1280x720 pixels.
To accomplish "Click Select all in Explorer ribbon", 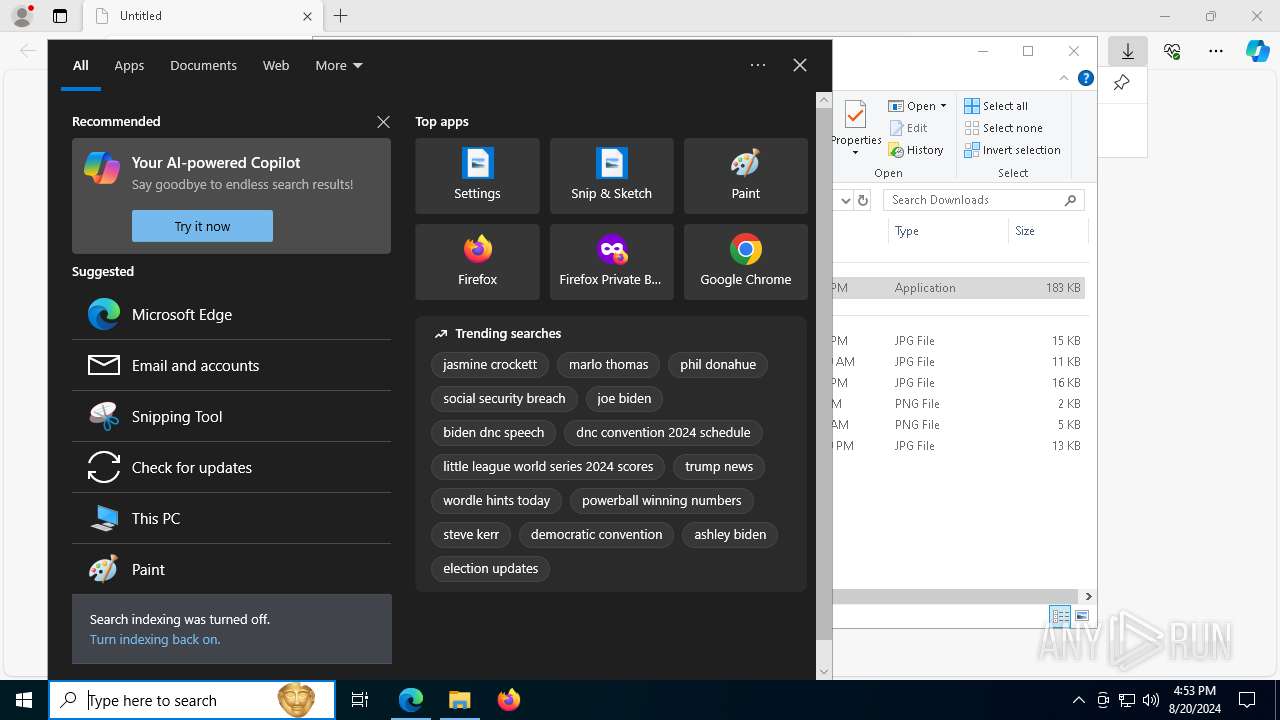I will click(x=996, y=106).
